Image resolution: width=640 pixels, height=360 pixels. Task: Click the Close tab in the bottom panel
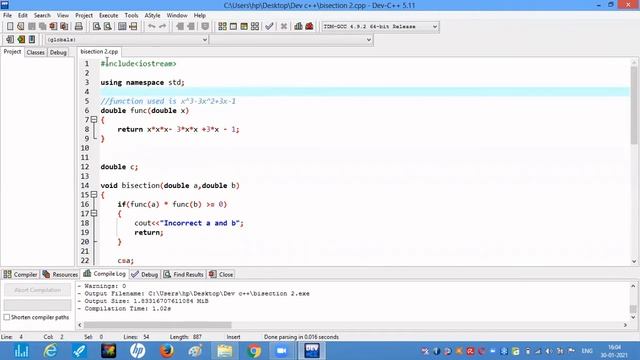tap(221, 274)
